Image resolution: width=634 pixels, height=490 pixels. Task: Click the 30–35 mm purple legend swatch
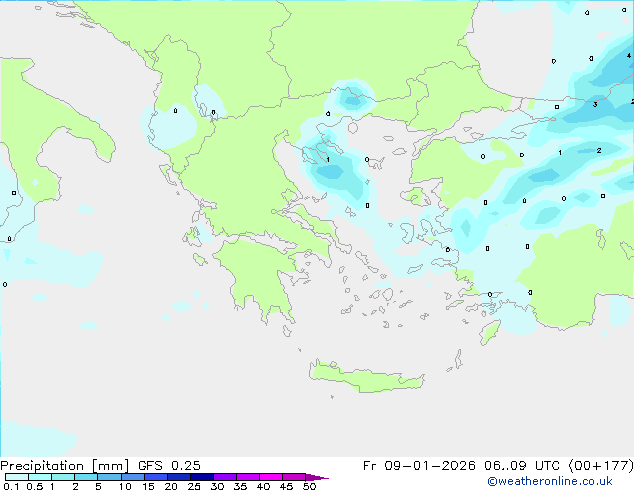click(224, 477)
